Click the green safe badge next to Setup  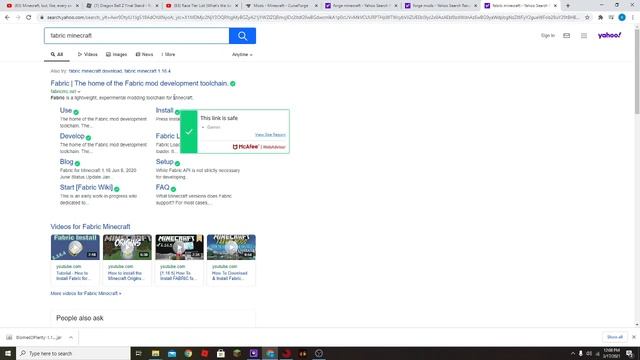click(x=177, y=164)
